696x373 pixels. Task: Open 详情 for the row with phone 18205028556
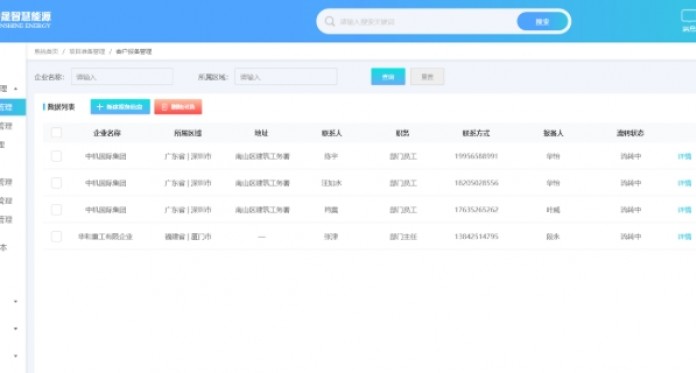684,183
